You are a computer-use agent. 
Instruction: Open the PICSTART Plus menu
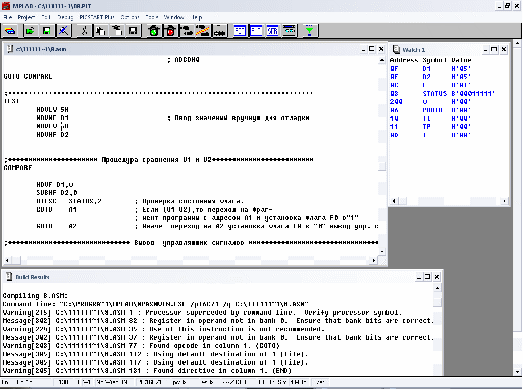[x=97, y=17]
